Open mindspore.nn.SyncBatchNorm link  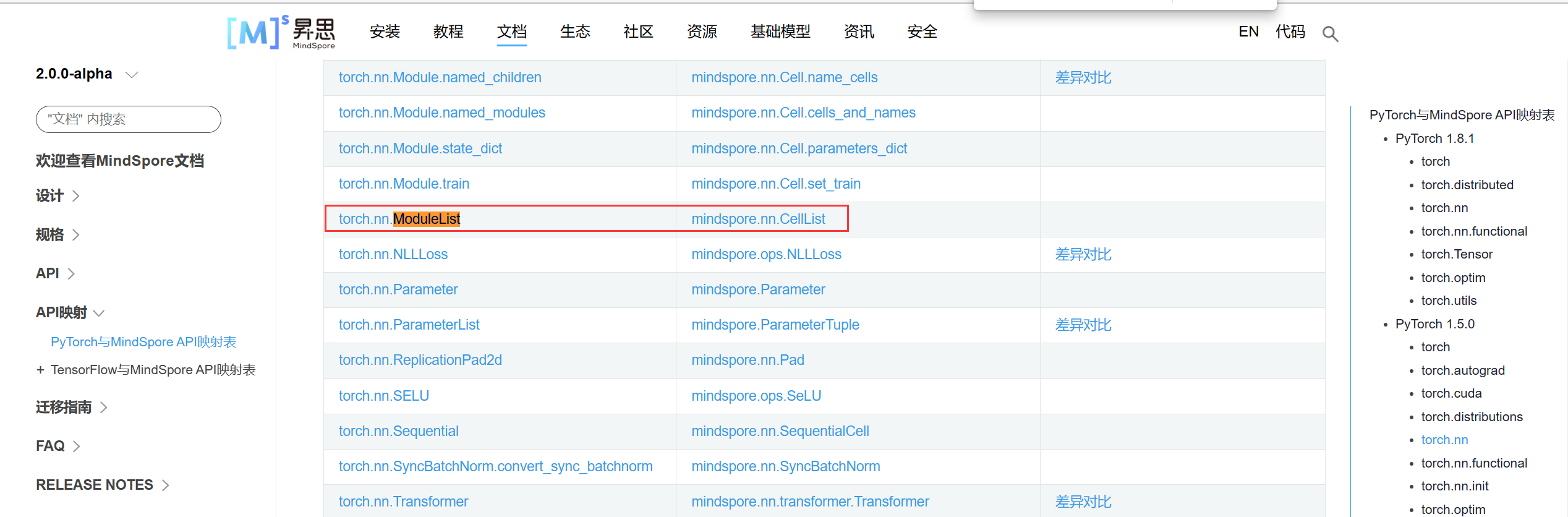(x=786, y=466)
